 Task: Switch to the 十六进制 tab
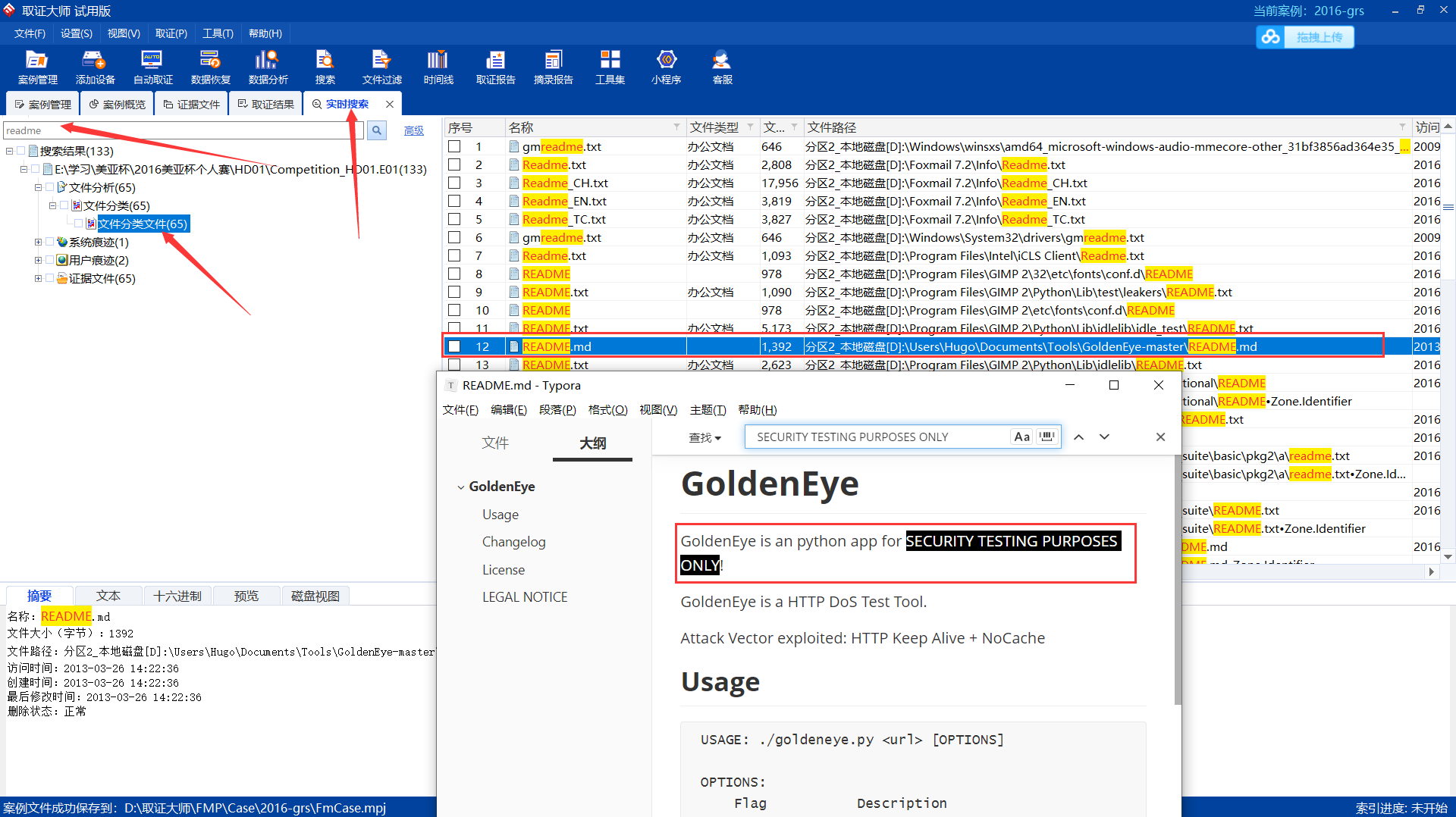pos(177,596)
